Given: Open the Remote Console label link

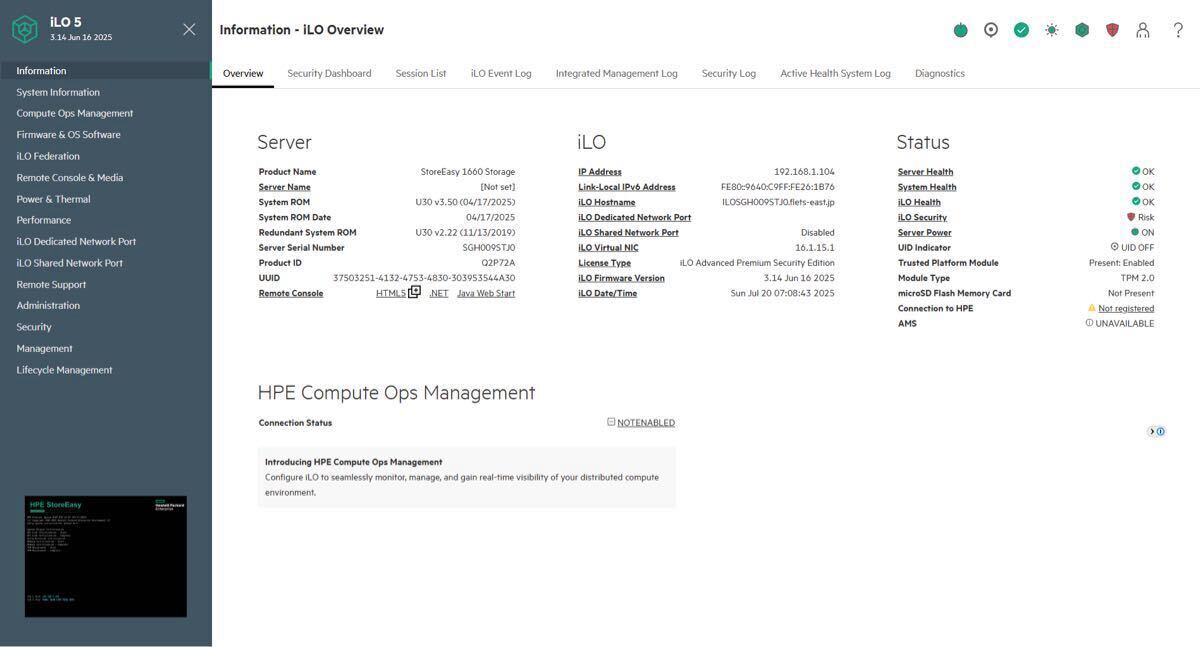Looking at the screenshot, I should (291, 293).
